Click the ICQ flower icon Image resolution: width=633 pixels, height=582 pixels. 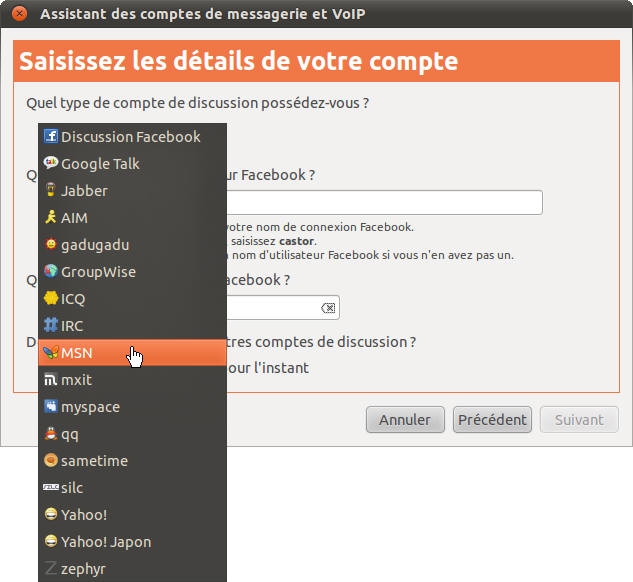[x=51, y=298]
